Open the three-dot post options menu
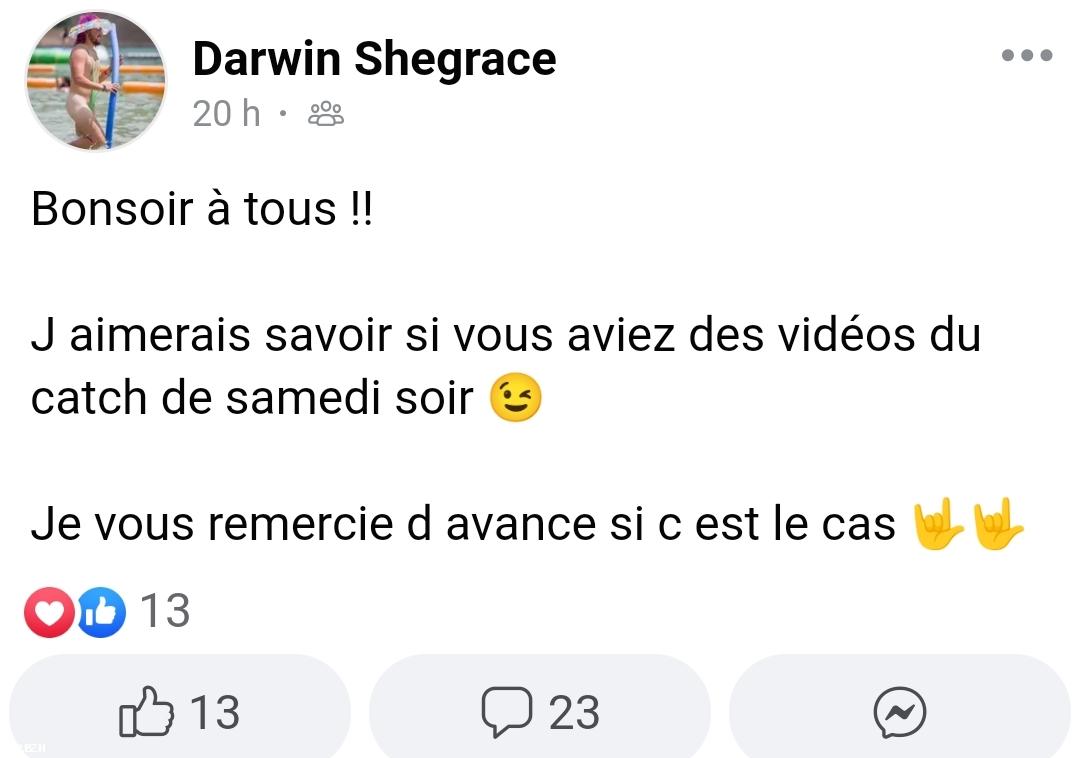 1026,55
